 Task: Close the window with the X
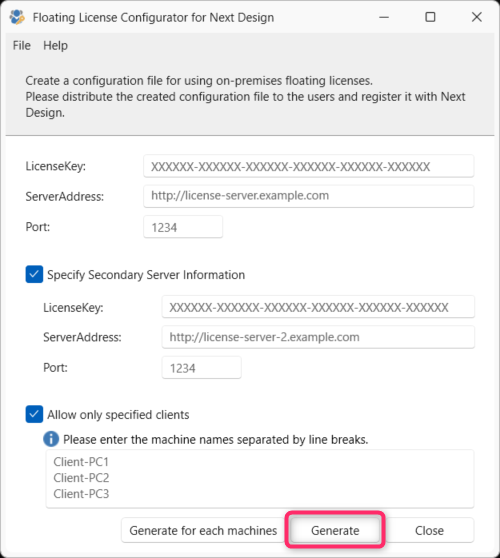coord(477,17)
